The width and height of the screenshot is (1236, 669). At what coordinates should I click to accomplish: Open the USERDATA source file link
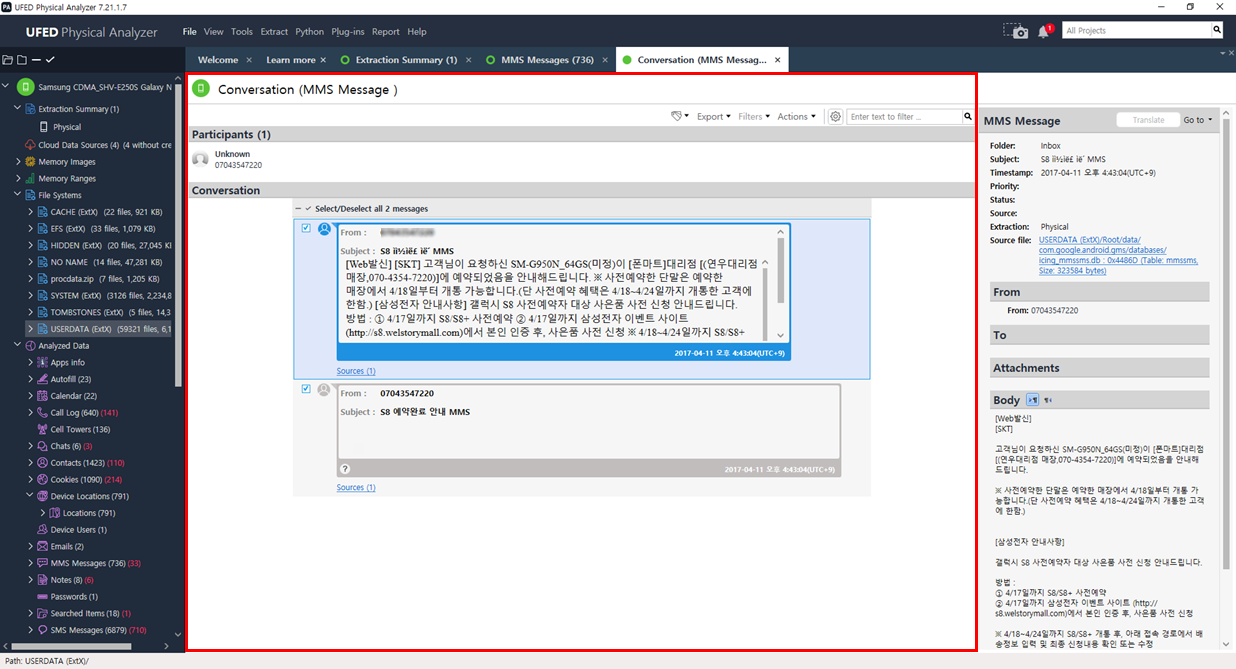pyautogui.click(x=1118, y=255)
